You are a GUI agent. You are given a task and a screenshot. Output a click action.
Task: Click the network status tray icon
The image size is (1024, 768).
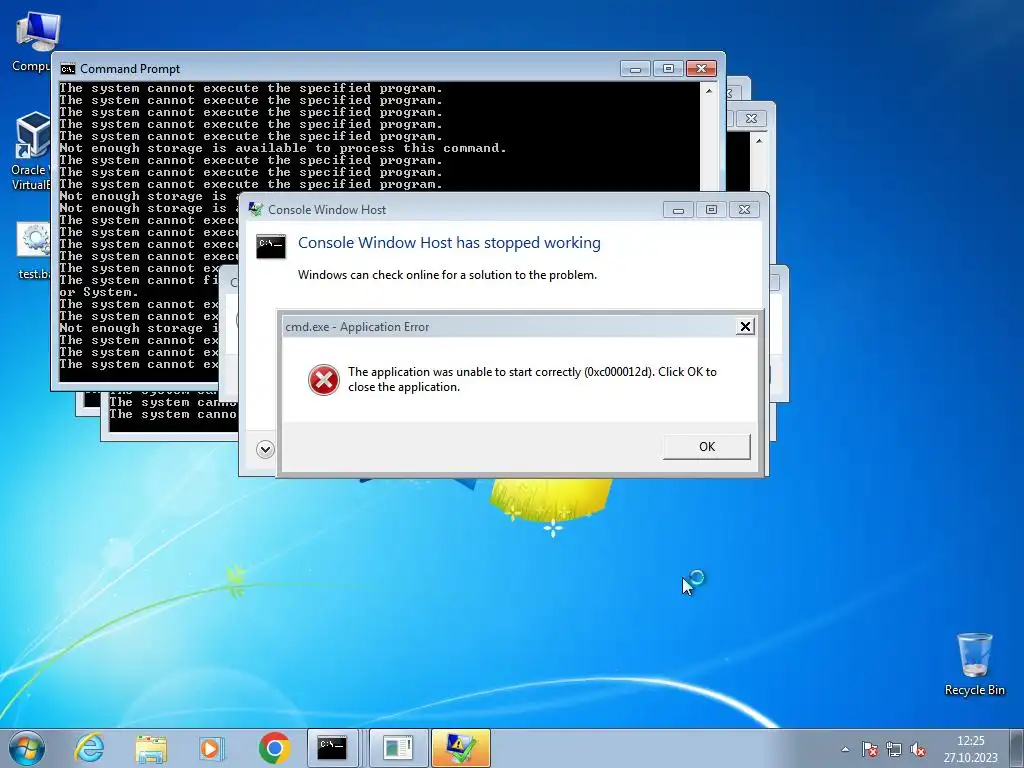point(894,749)
